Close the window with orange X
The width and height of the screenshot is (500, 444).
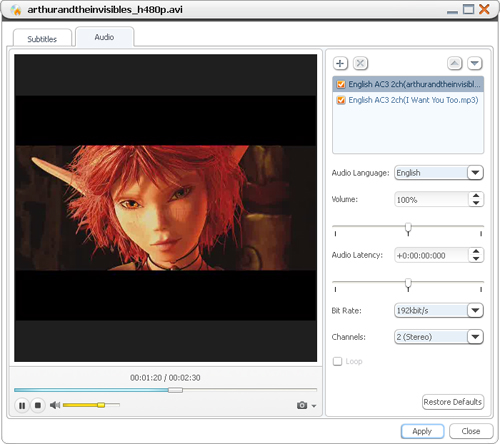pos(484,9)
